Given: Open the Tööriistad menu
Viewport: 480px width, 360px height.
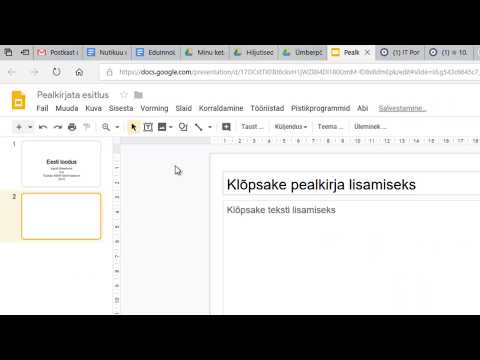Looking at the screenshot, I should 267,108.
